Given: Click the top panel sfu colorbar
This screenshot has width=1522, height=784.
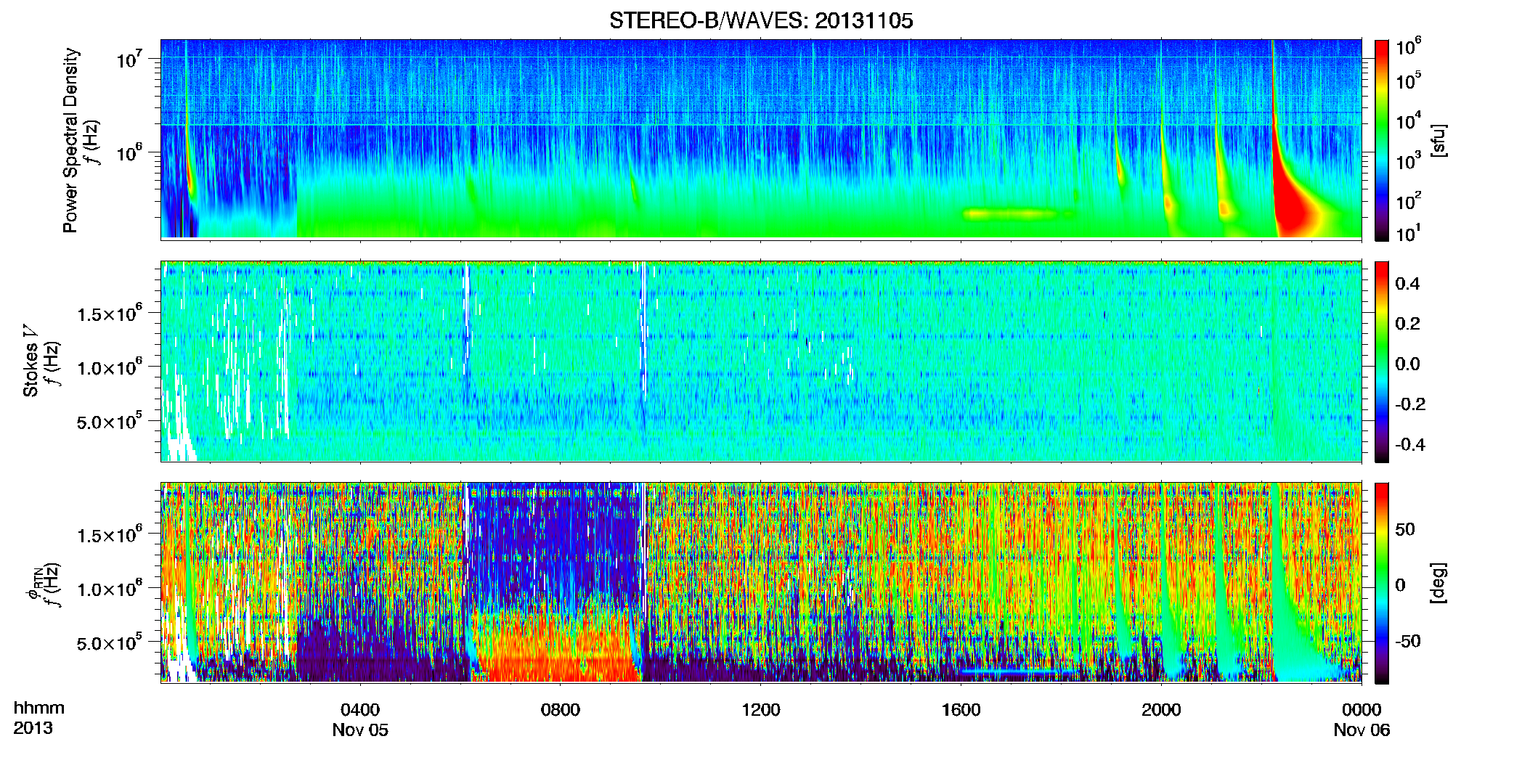Looking at the screenshot, I should pyautogui.click(x=1382, y=140).
